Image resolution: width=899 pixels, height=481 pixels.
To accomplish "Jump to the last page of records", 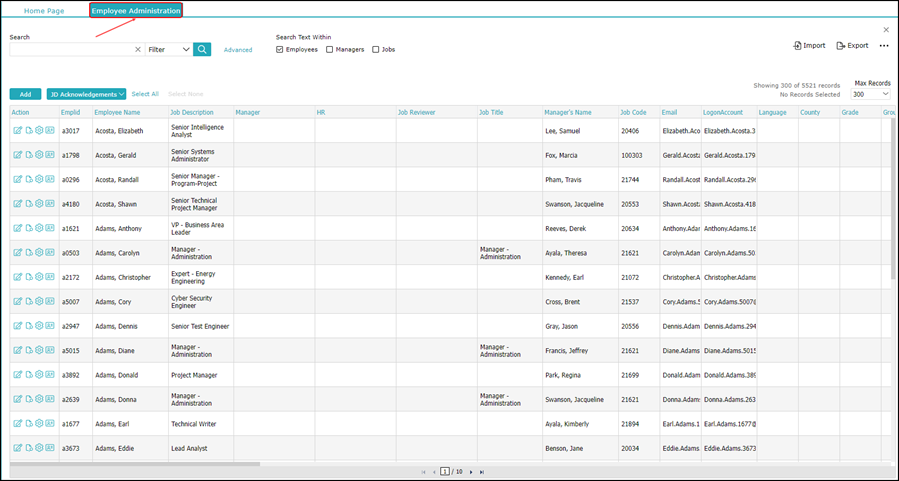I will pos(482,472).
